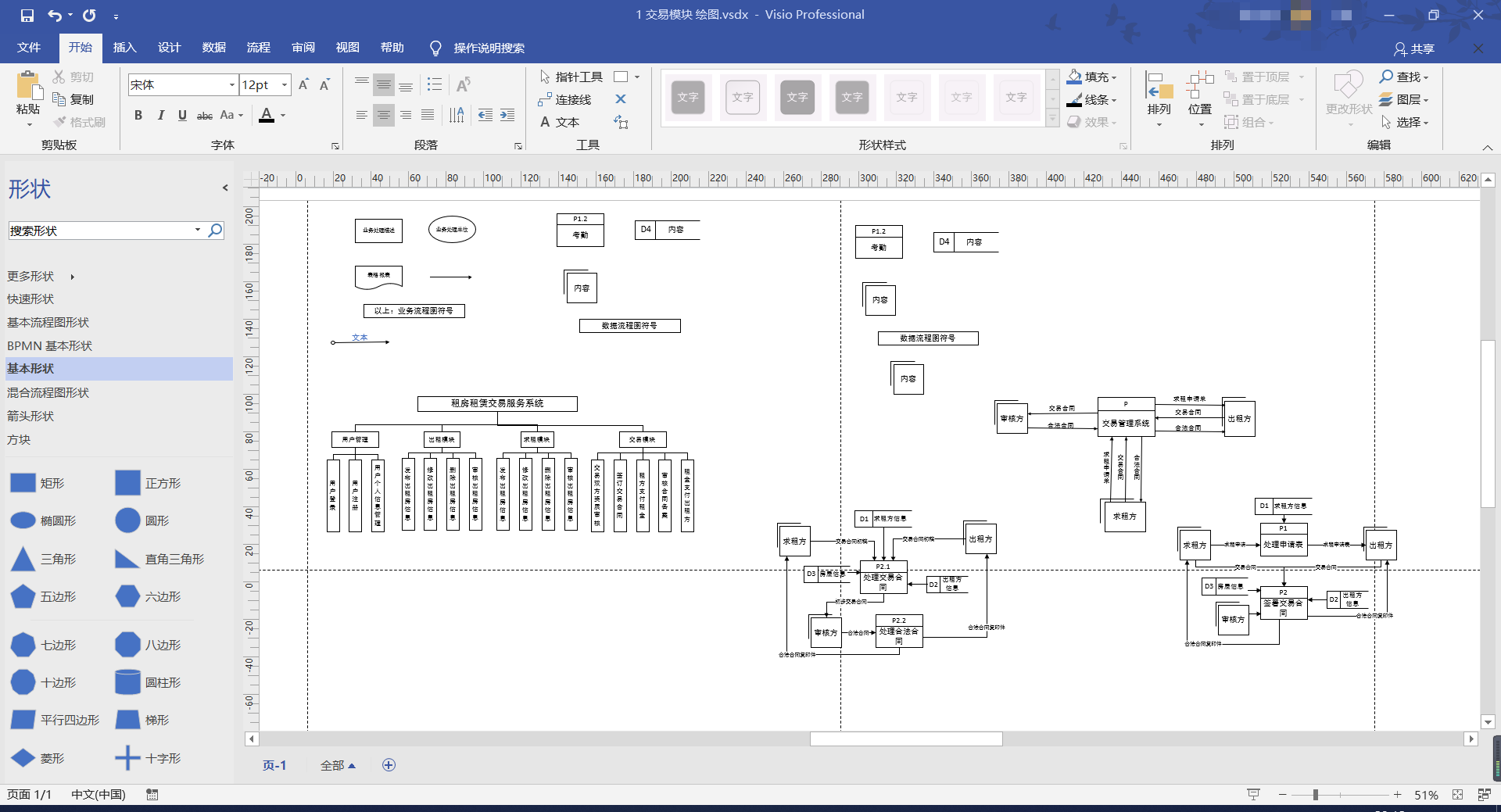Click the Share (共享) button

click(1414, 48)
